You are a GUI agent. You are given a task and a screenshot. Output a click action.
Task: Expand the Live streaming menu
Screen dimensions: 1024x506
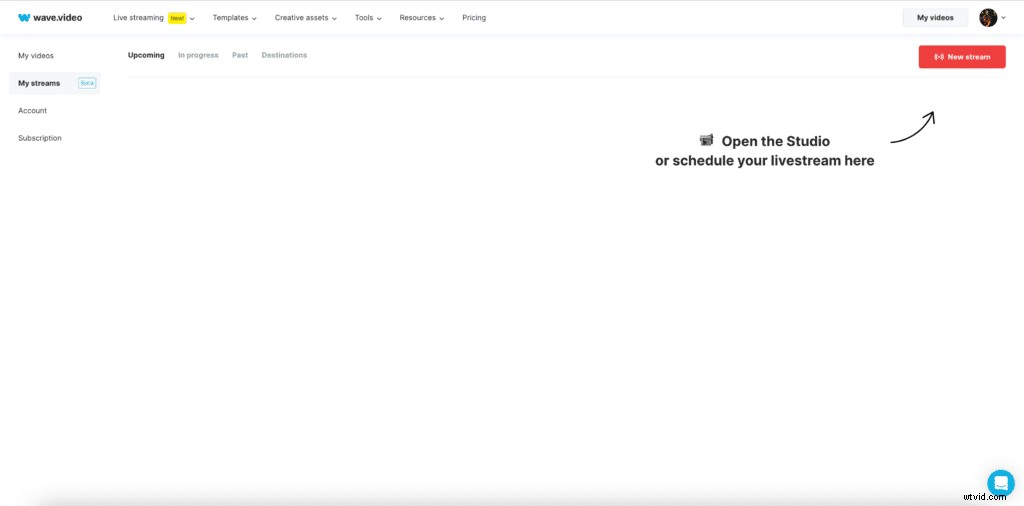(x=139, y=18)
